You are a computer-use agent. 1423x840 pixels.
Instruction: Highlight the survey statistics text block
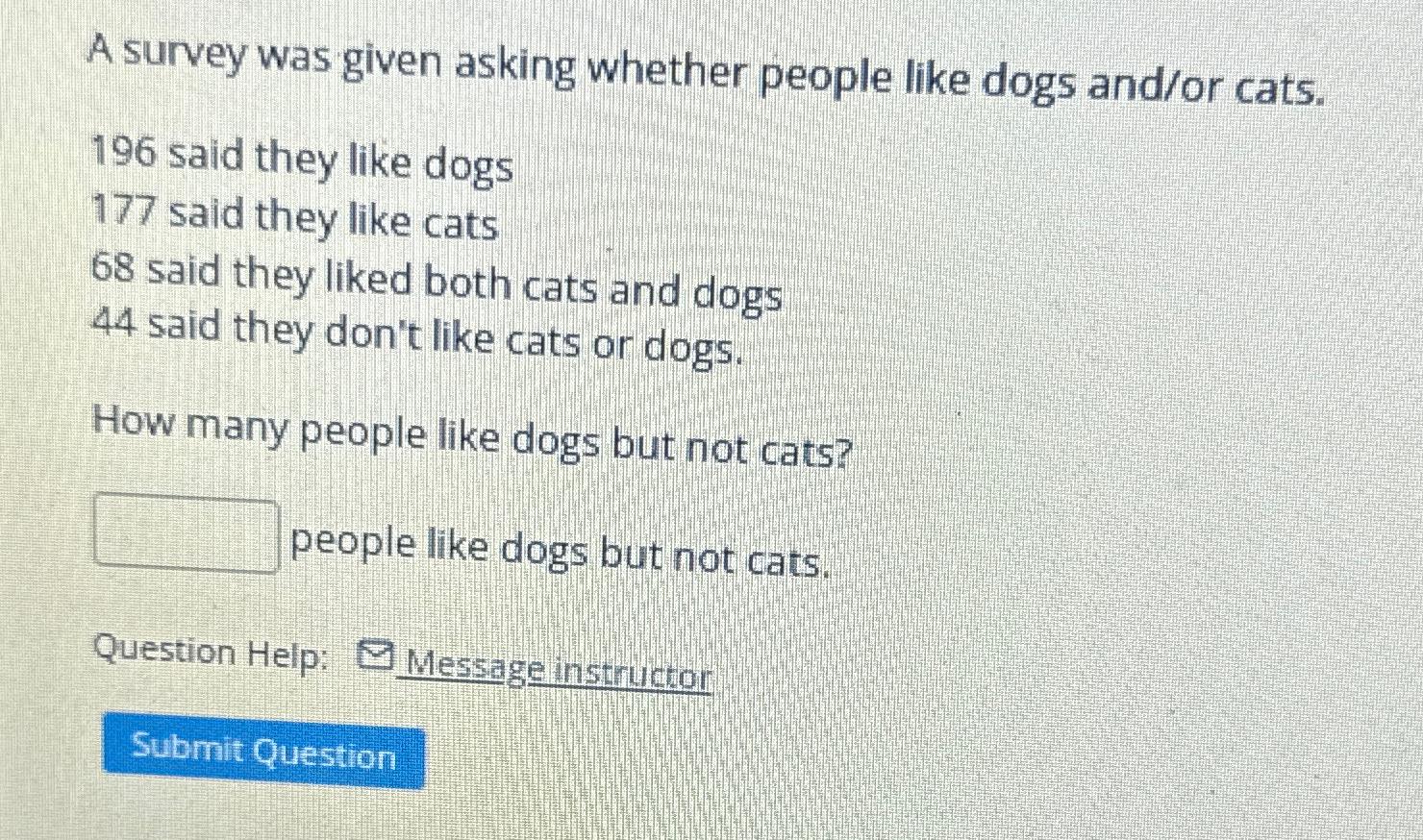tap(433, 250)
